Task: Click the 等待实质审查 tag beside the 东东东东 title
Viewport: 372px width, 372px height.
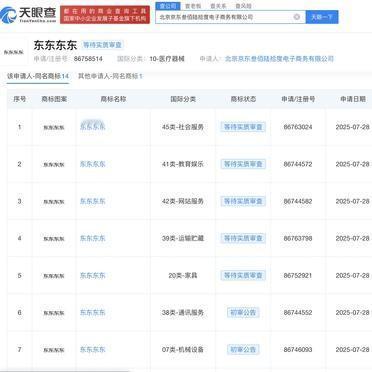Action: (x=103, y=45)
